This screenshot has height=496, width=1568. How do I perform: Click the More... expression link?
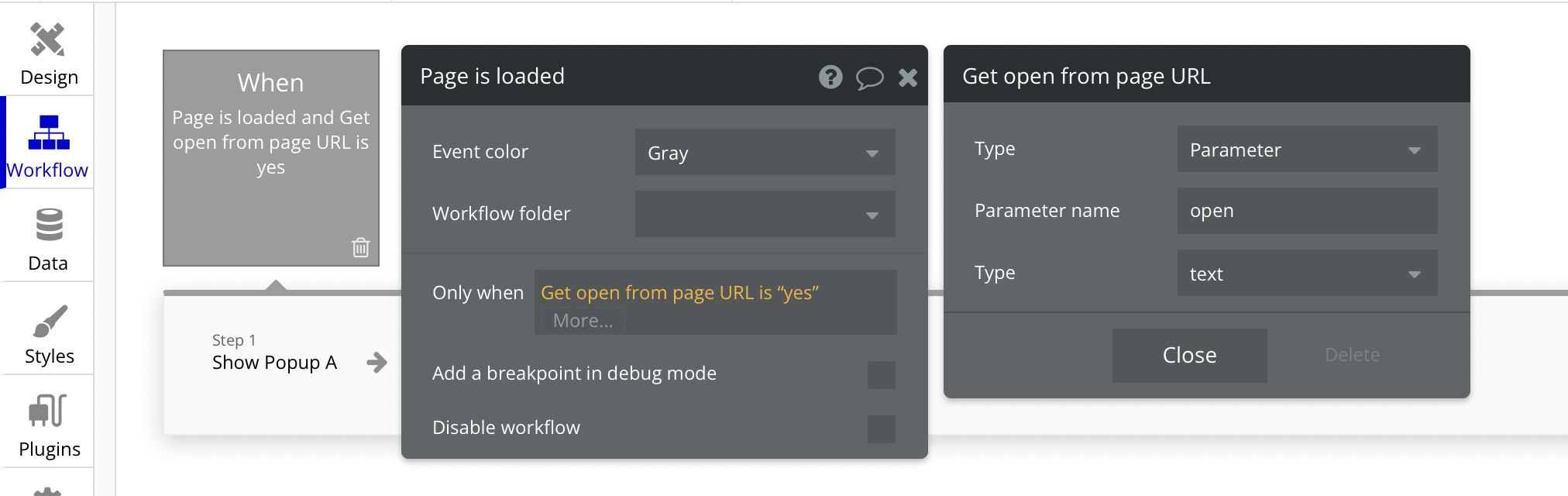(x=583, y=320)
